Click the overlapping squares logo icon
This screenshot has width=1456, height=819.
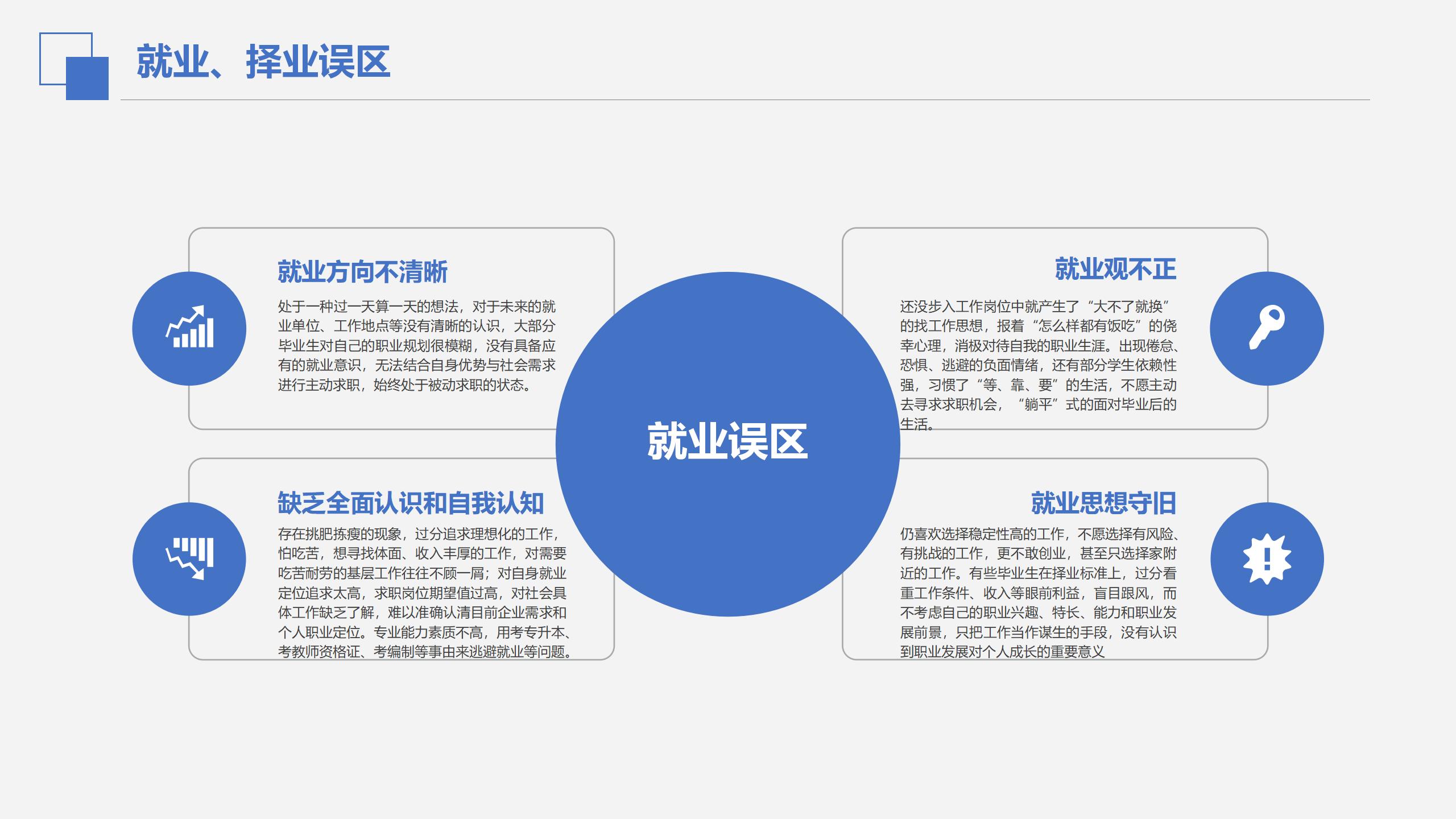(x=74, y=66)
